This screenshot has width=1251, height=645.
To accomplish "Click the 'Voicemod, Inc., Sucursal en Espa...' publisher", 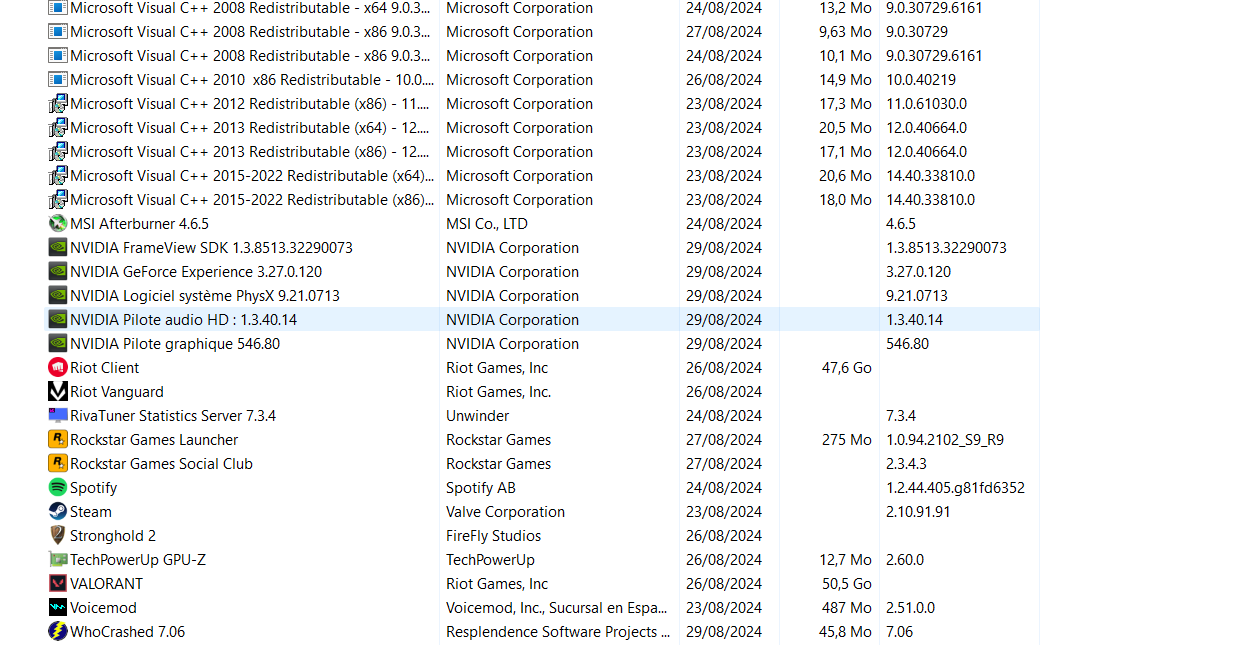I will 557,608.
